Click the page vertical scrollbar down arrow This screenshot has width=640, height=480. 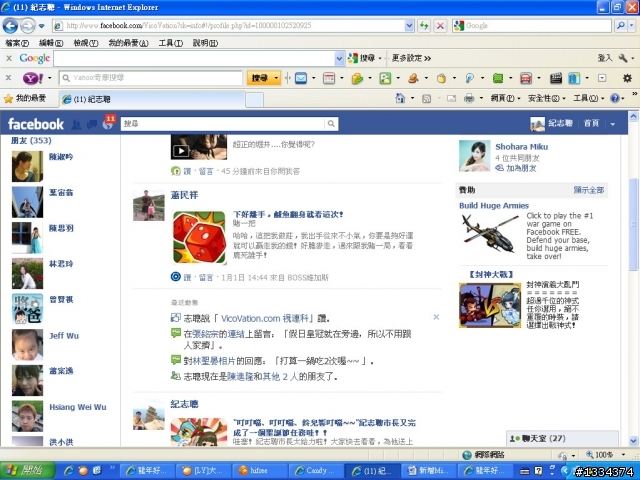(x=633, y=440)
